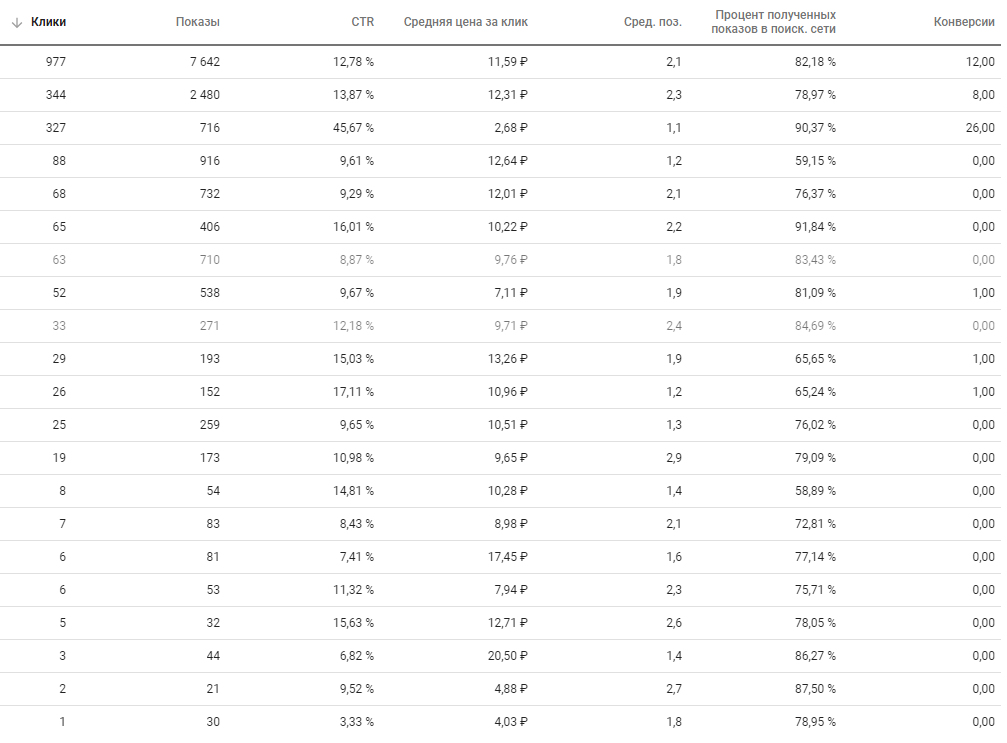Click the Сред. поз. column header
This screenshot has width=1007, height=743.
click(x=652, y=22)
